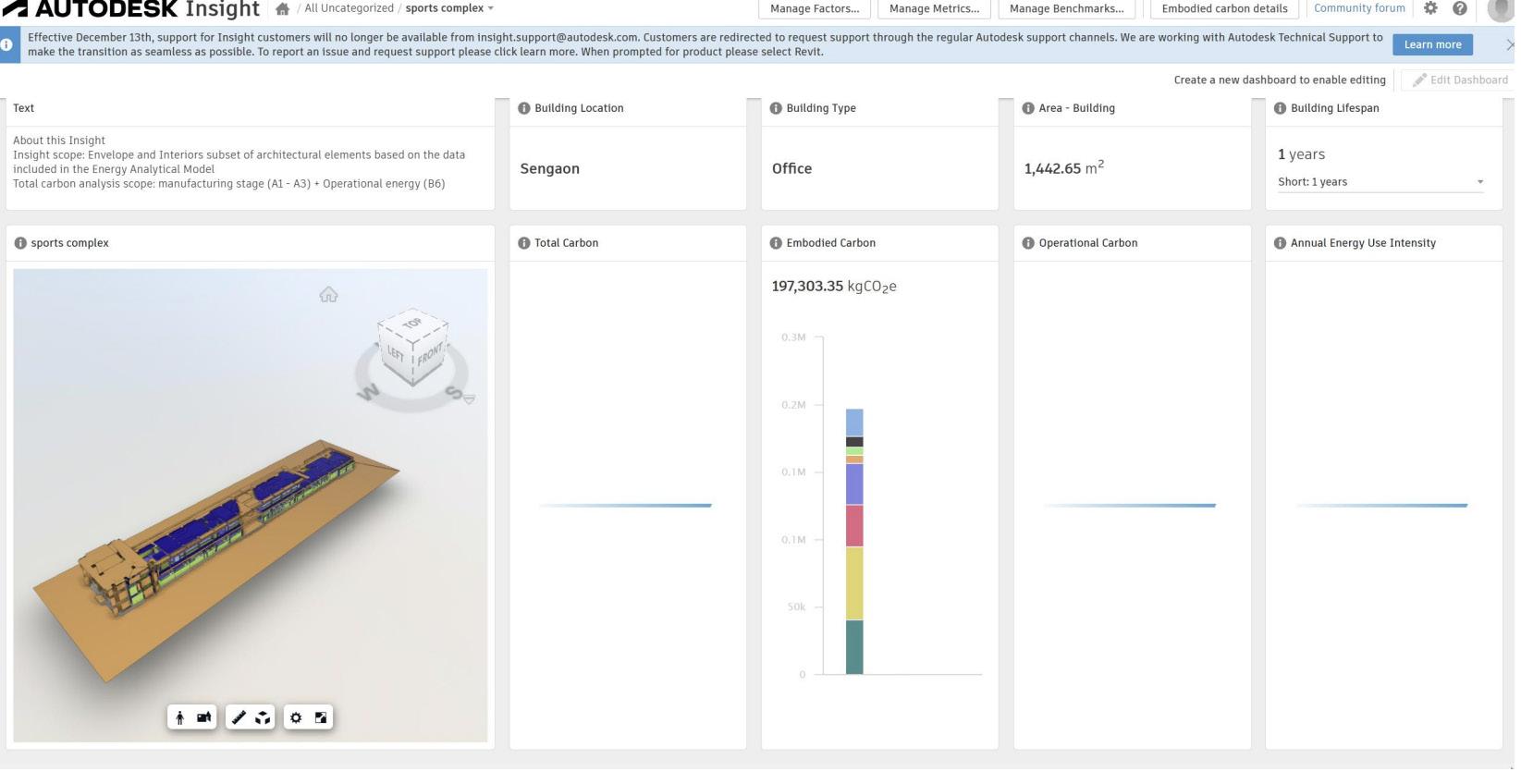Click the FRONT face of the view cube
Image resolution: width=1521 pixels, height=784 pixels.
click(x=430, y=355)
